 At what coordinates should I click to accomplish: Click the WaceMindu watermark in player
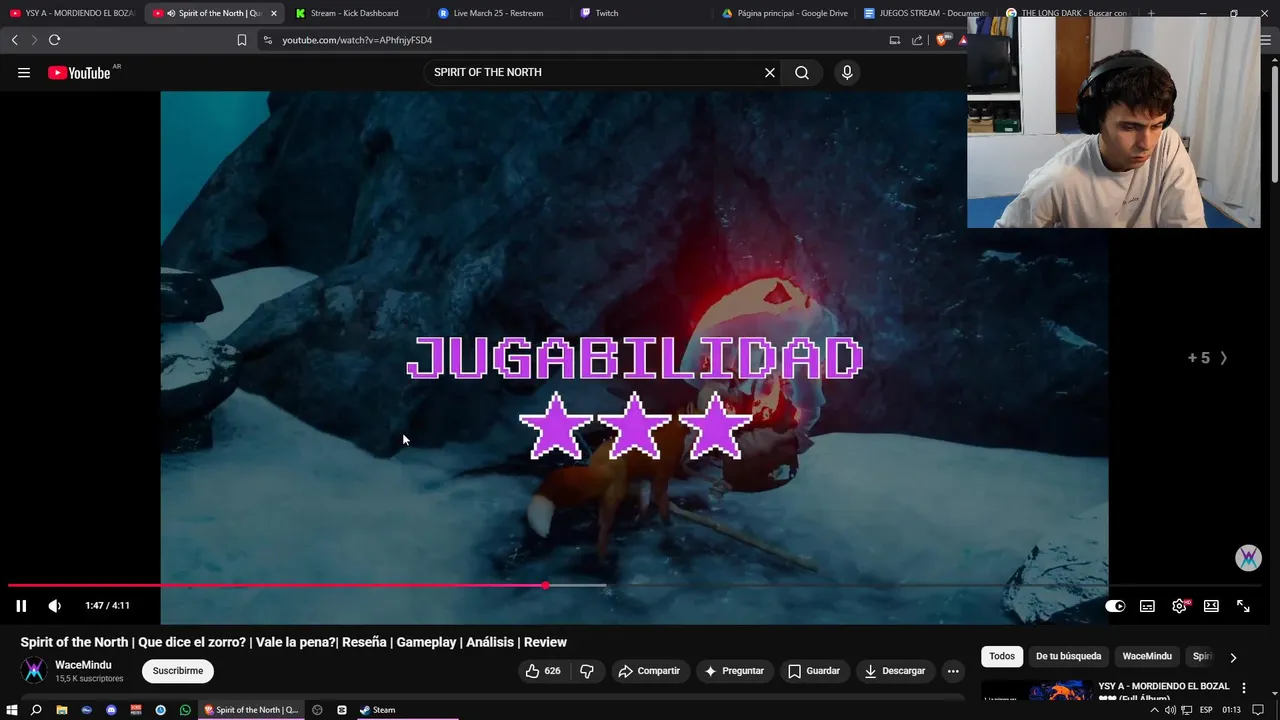(1248, 558)
